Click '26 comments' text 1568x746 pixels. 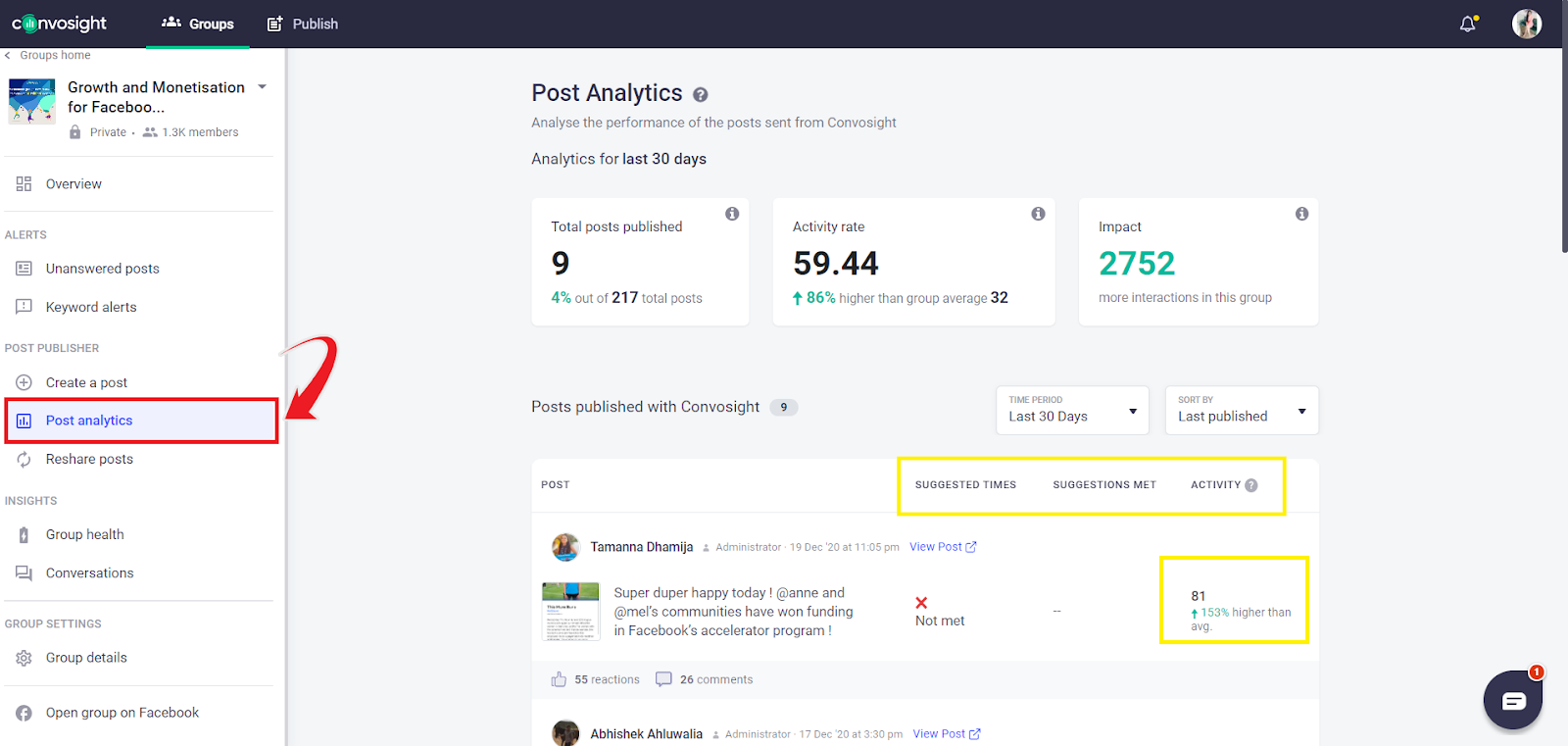716,679
